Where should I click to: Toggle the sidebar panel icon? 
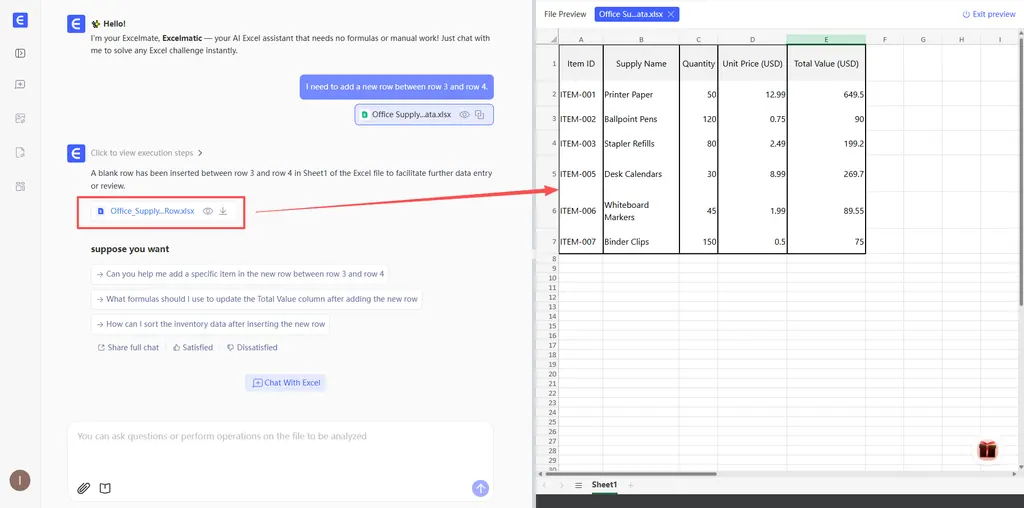(20, 53)
